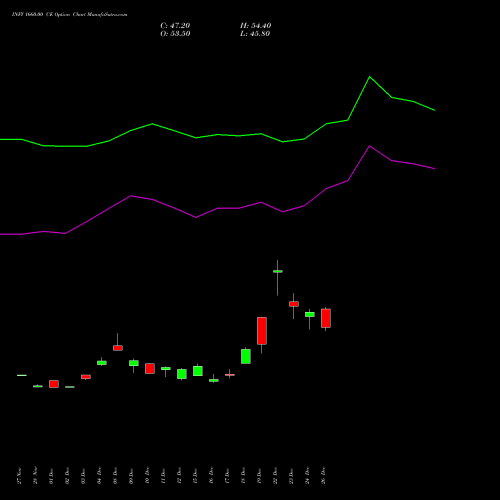Image resolution: width=500 pixels, height=500 pixels.
Task: Click the highest peak of the purple line
Action: (369, 146)
